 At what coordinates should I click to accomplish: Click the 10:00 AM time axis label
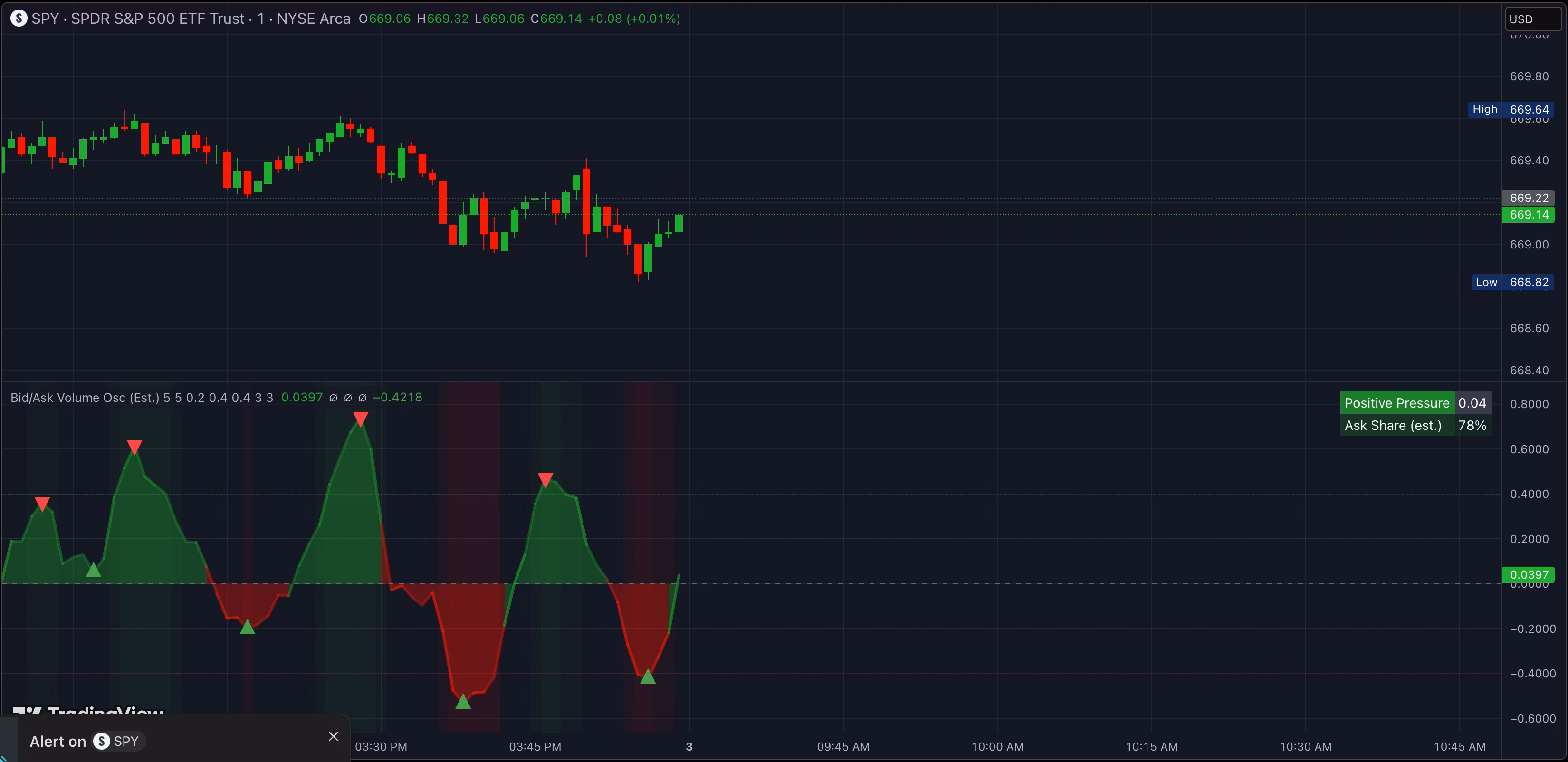pos(997,746)
